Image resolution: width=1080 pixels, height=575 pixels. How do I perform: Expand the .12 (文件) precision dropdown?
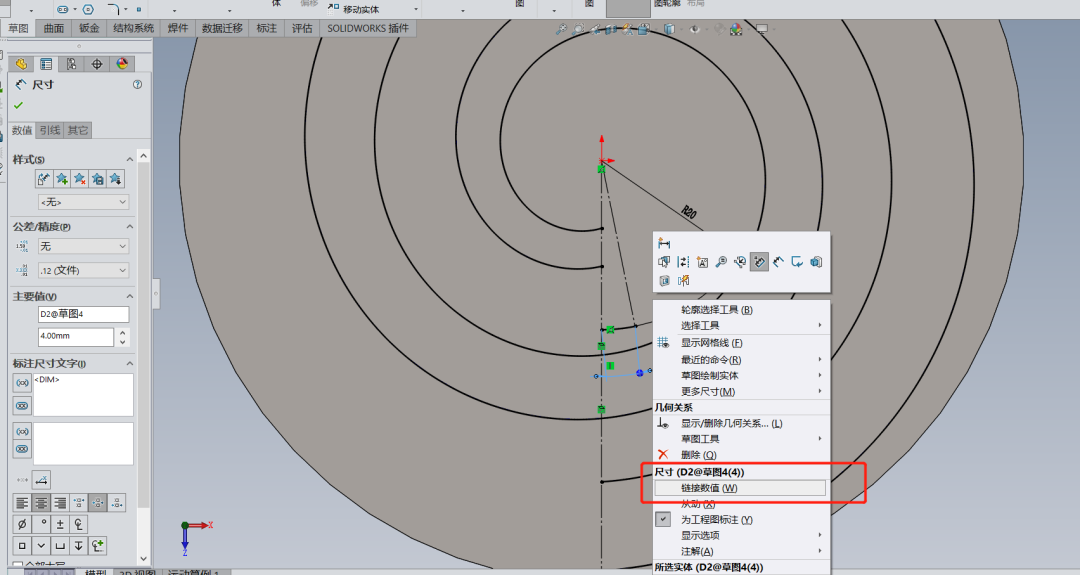tap(83, 270)
